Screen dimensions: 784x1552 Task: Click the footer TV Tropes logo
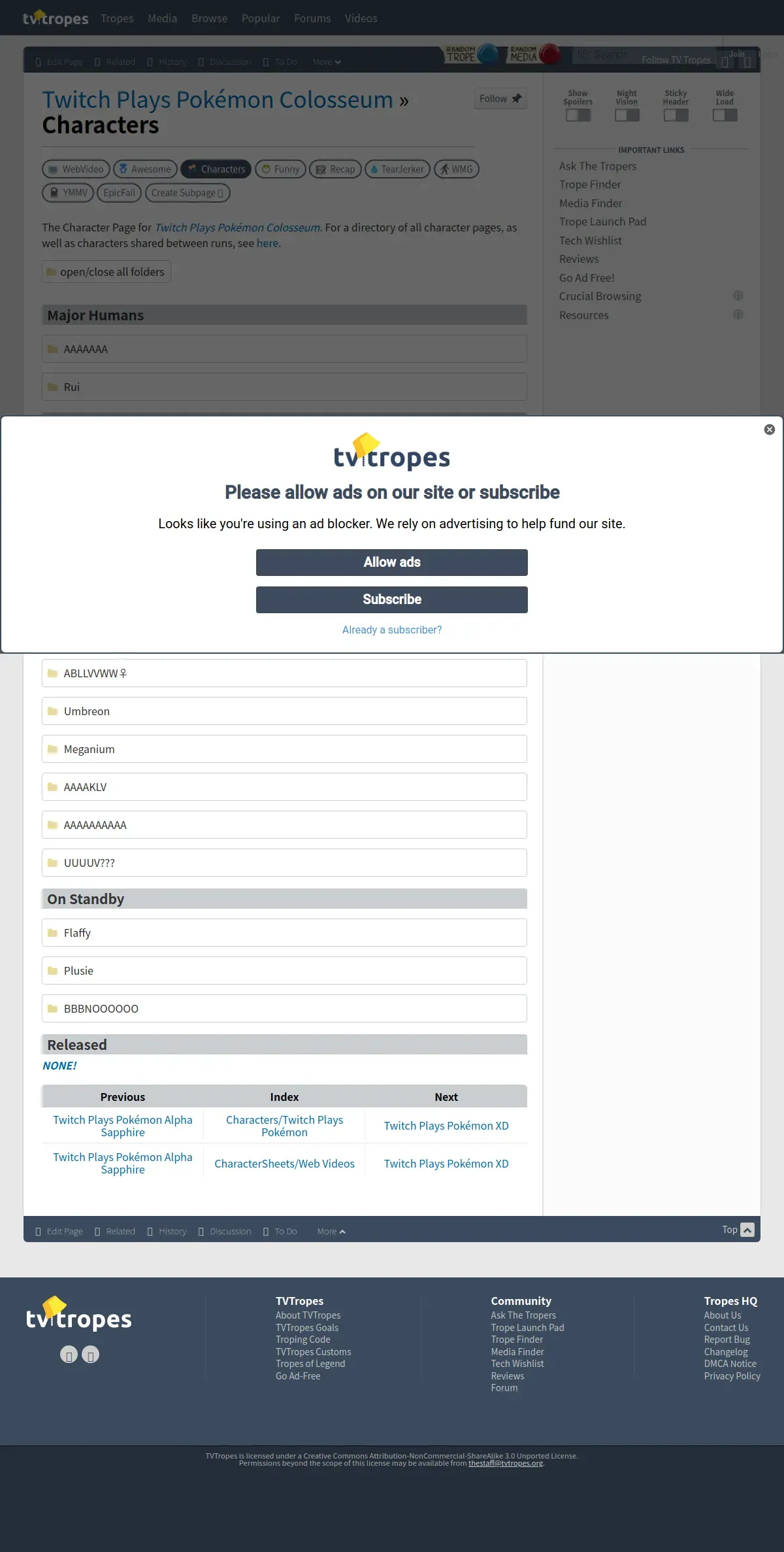pyautogui.click(x=79, y=1315)
